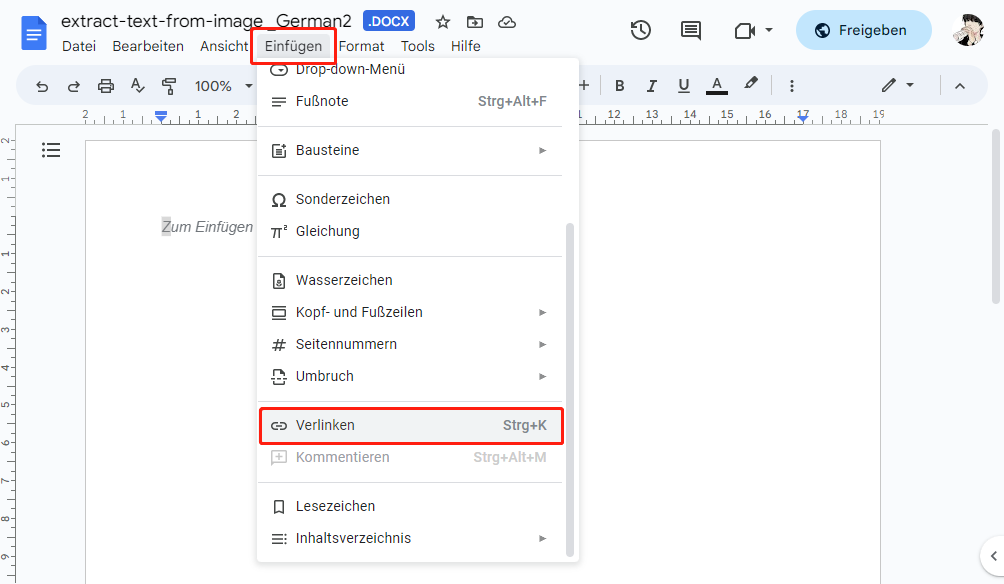The width and height of the screenshot is (1004, 584).
Task: Expand the Bausteine submenu
Action: pos(410,150)
